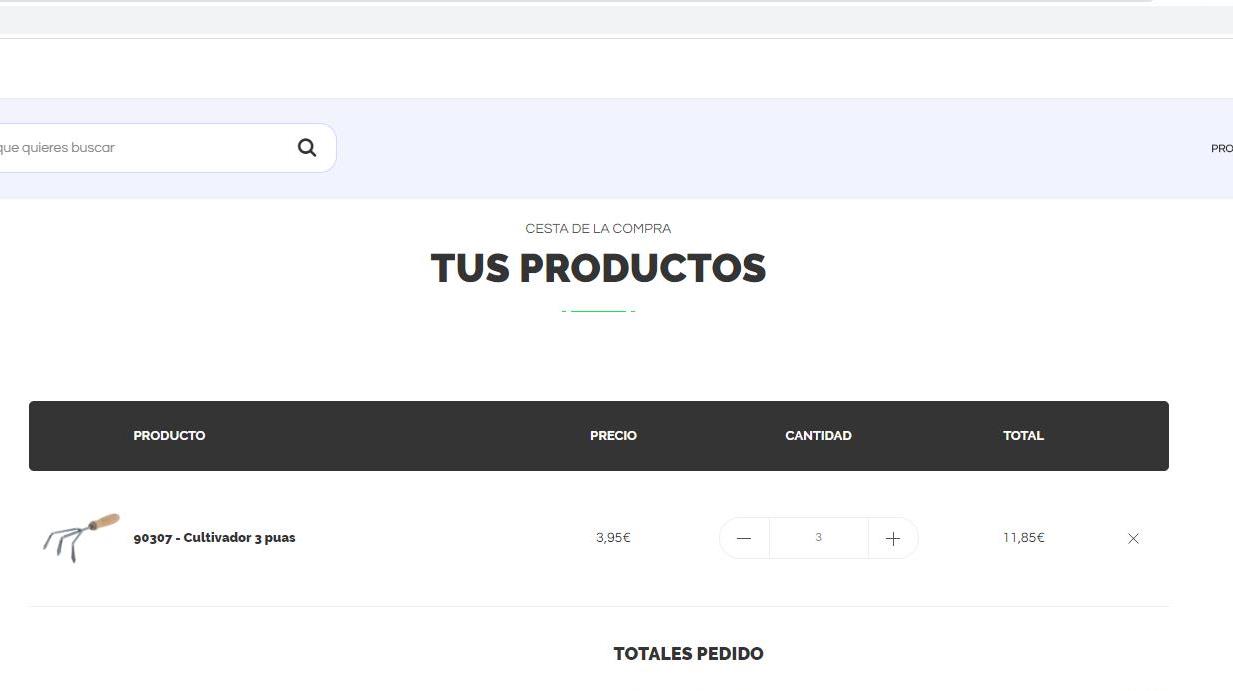
Task: Increase Cultivador quantity with plus icon
Action: click(x=893, y=538)
